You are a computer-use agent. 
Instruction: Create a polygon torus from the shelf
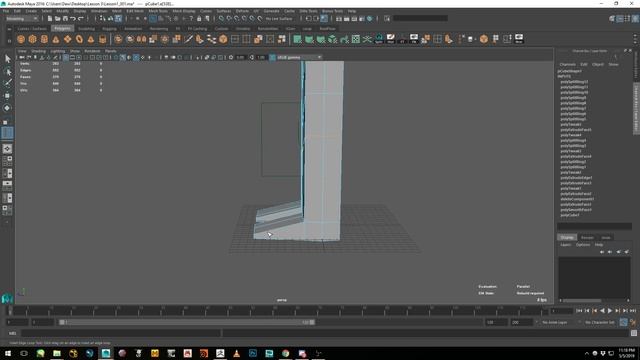coord(79,39)
